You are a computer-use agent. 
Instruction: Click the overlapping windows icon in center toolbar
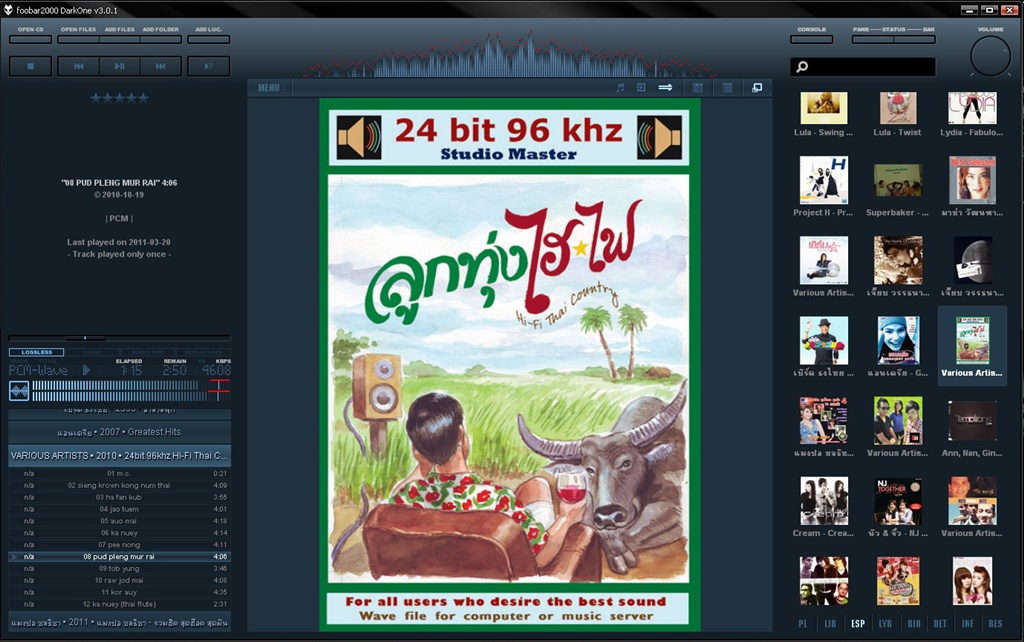(x=757, y=88)
